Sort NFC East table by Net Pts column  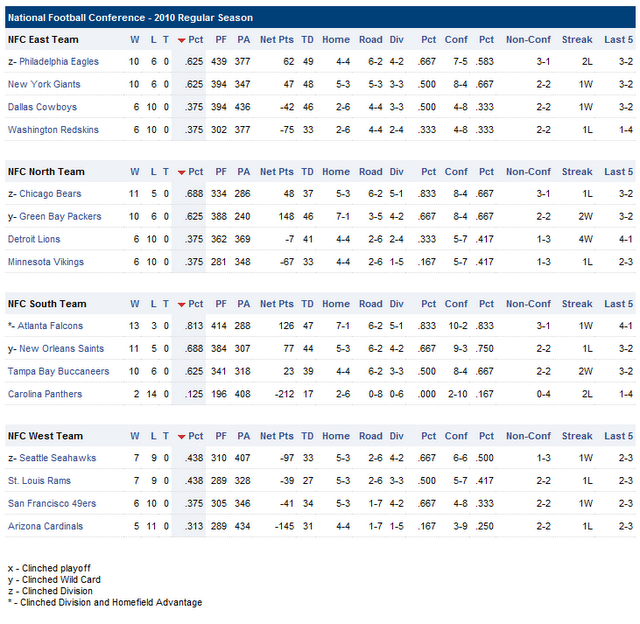tap(276, 40)
